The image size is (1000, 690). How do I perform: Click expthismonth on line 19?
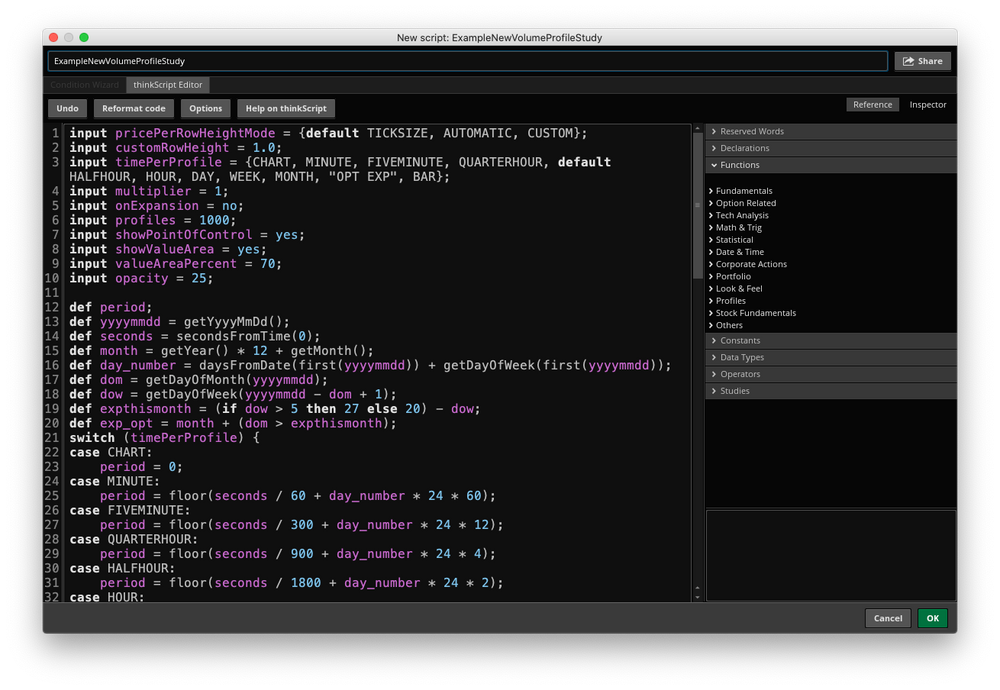145,409
